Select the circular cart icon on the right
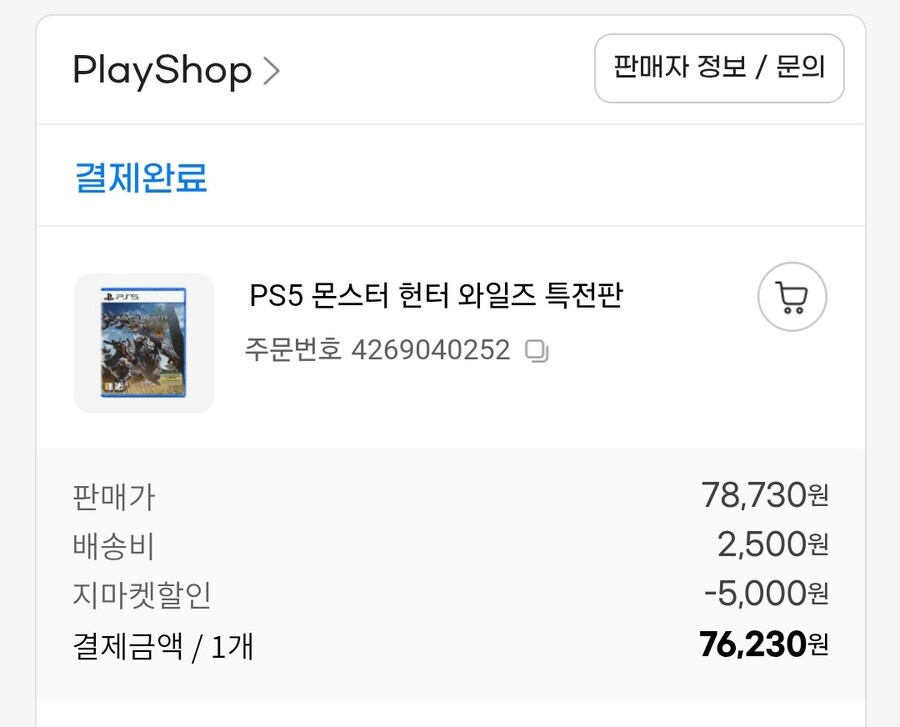900x727 pixels. click(792, 297)
